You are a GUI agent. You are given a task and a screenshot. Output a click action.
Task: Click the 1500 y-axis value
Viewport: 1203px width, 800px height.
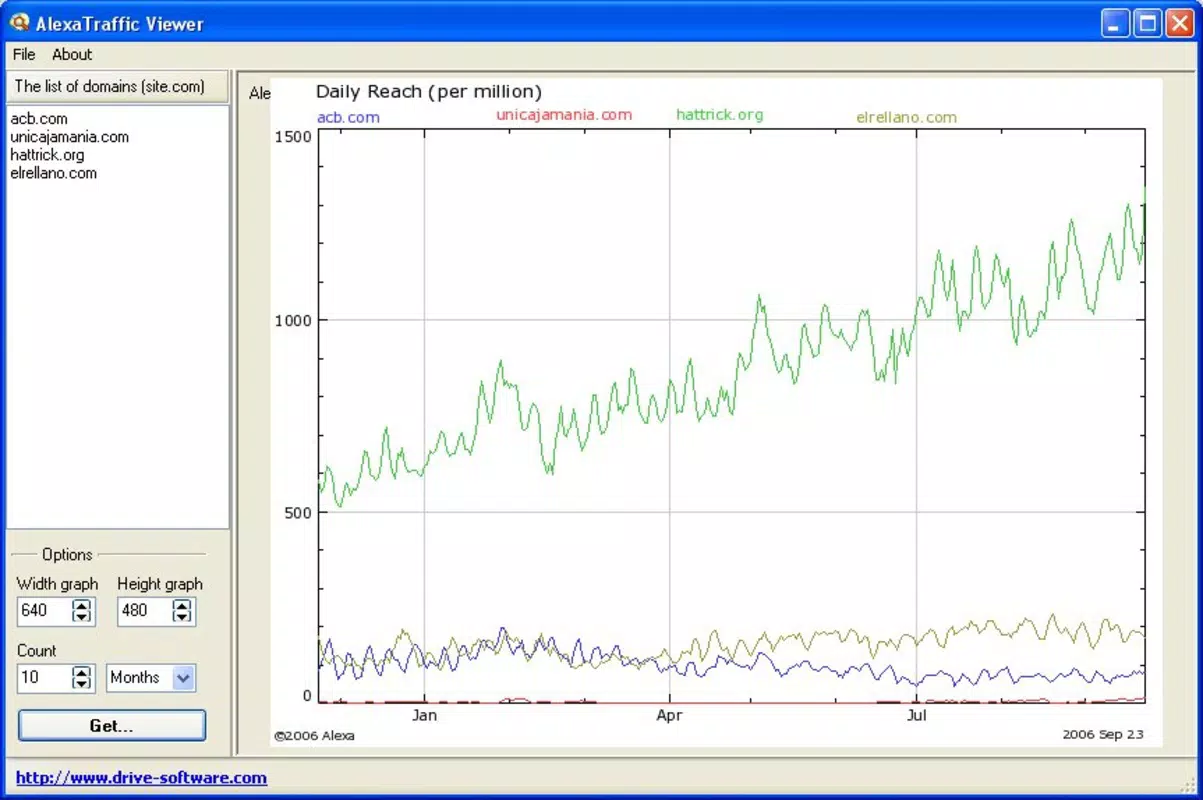point(292,136)
